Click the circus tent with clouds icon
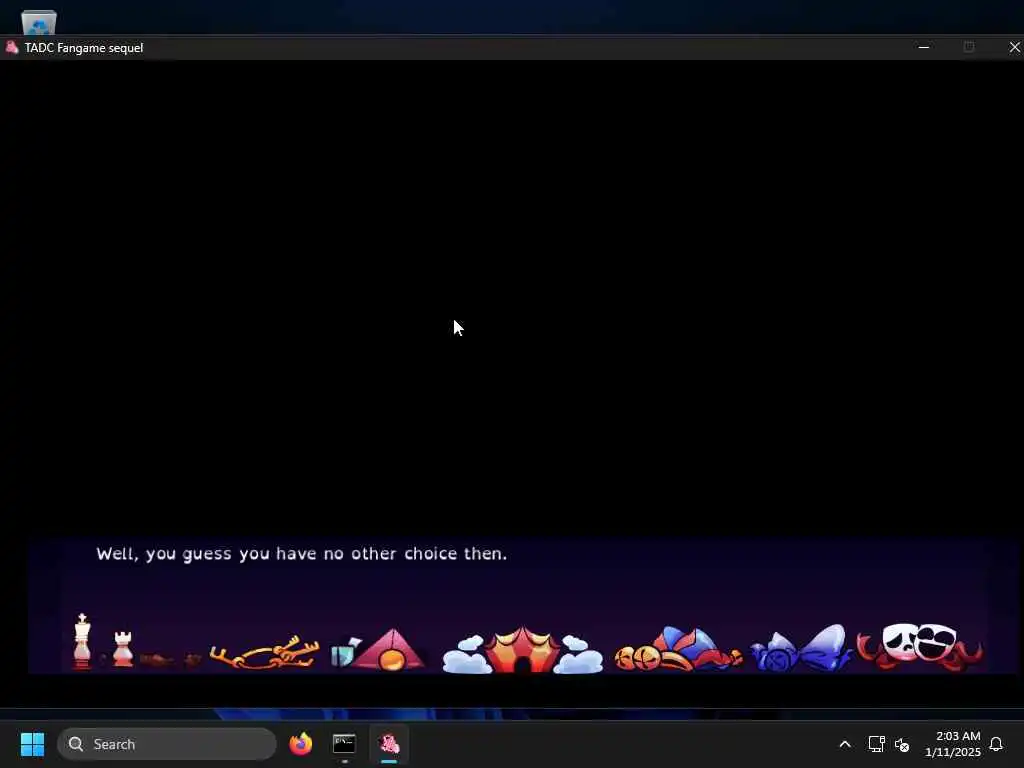 pos(522,650)
